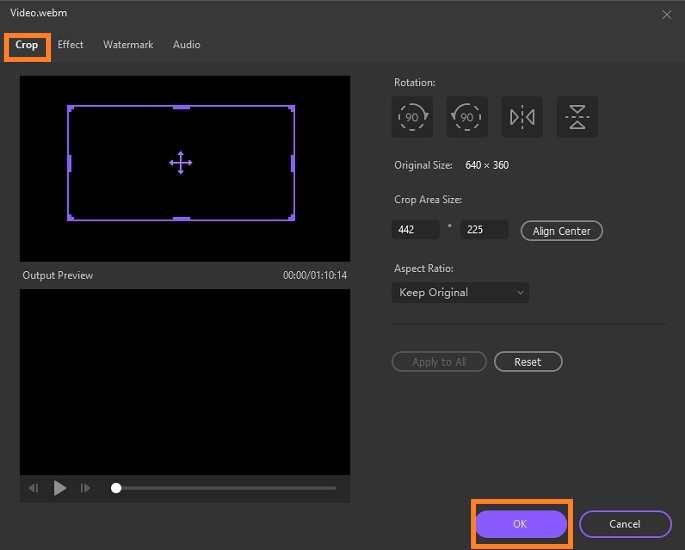Open the Audio tab
The width and height of the screenshot is (685, 550).
coord(187,45)
